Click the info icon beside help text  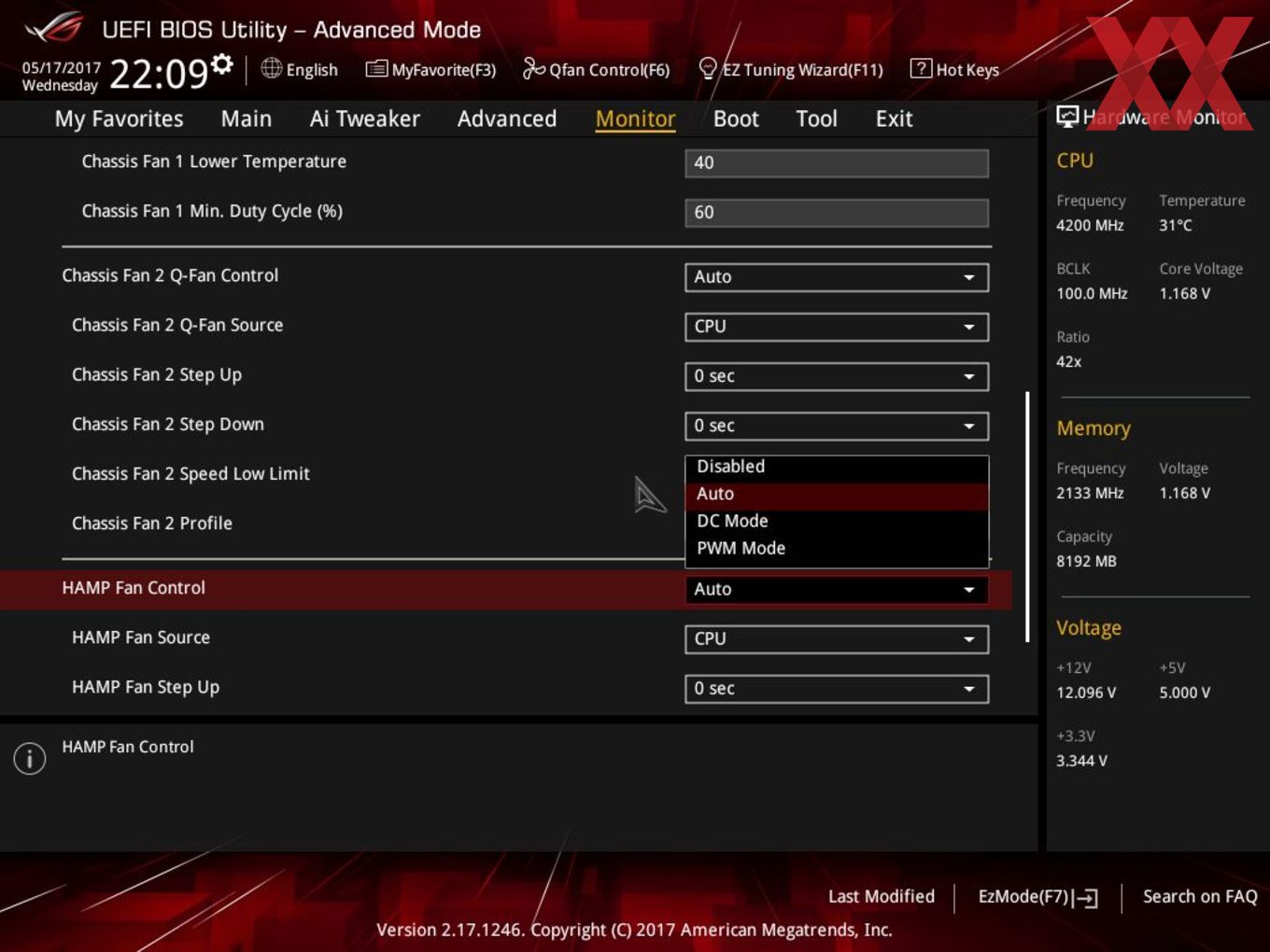30,758
